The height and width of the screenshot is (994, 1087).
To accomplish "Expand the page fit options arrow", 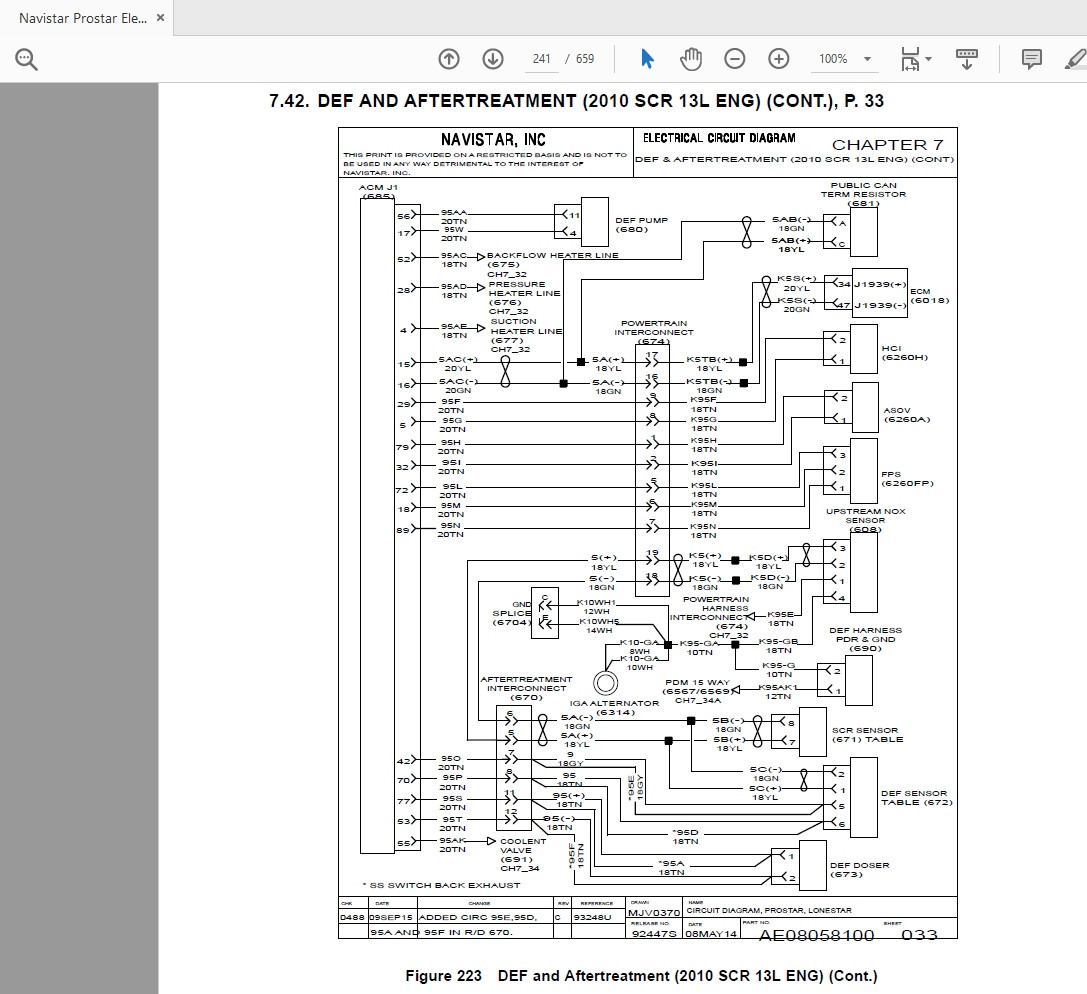I will pos(929,59).
